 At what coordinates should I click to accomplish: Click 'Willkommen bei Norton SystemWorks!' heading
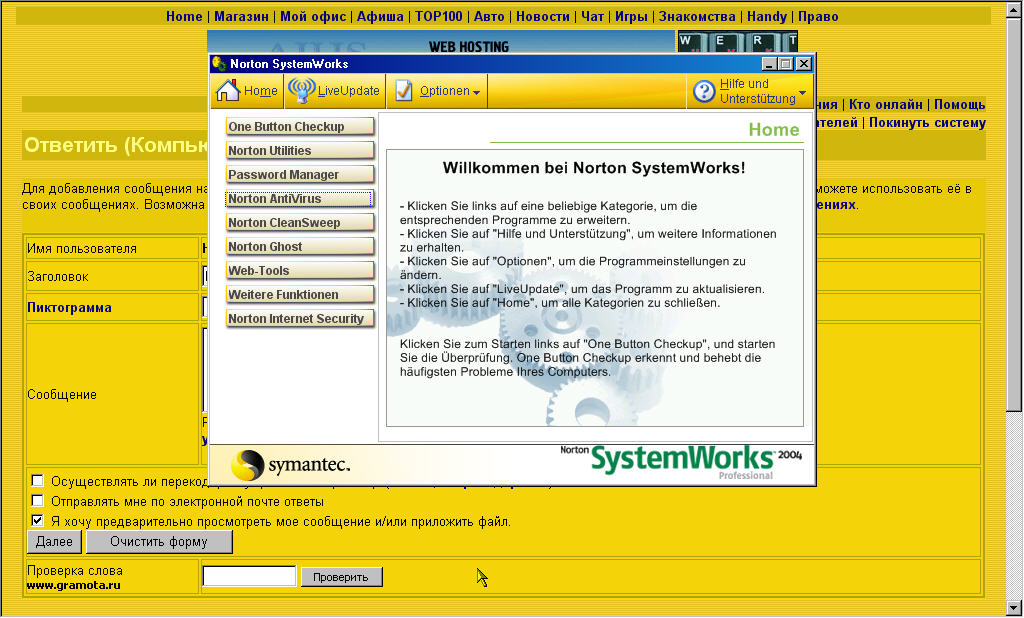pyautogui.click(x=594, y=168)
